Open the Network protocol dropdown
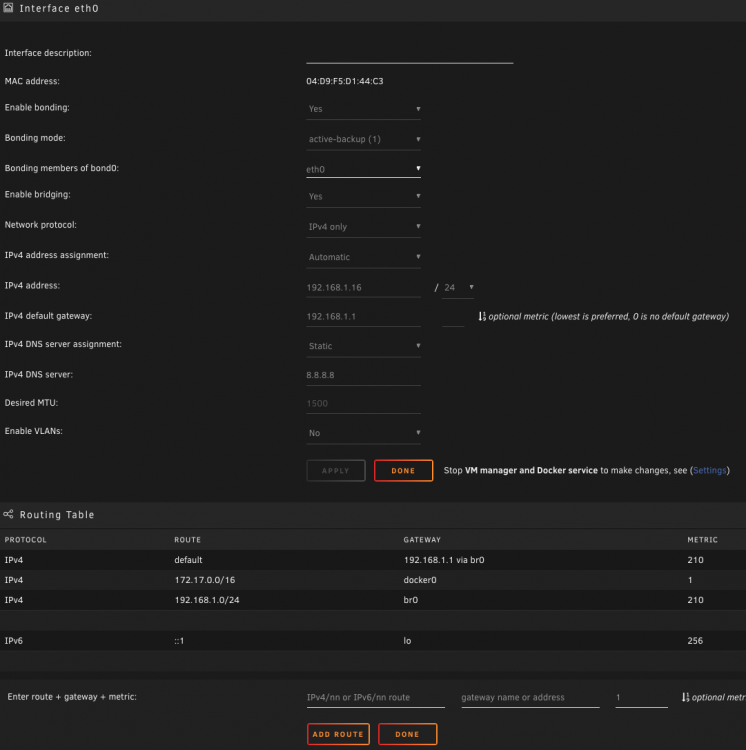The height and width of the screenshot is (750, 746). tap(363, 227)
